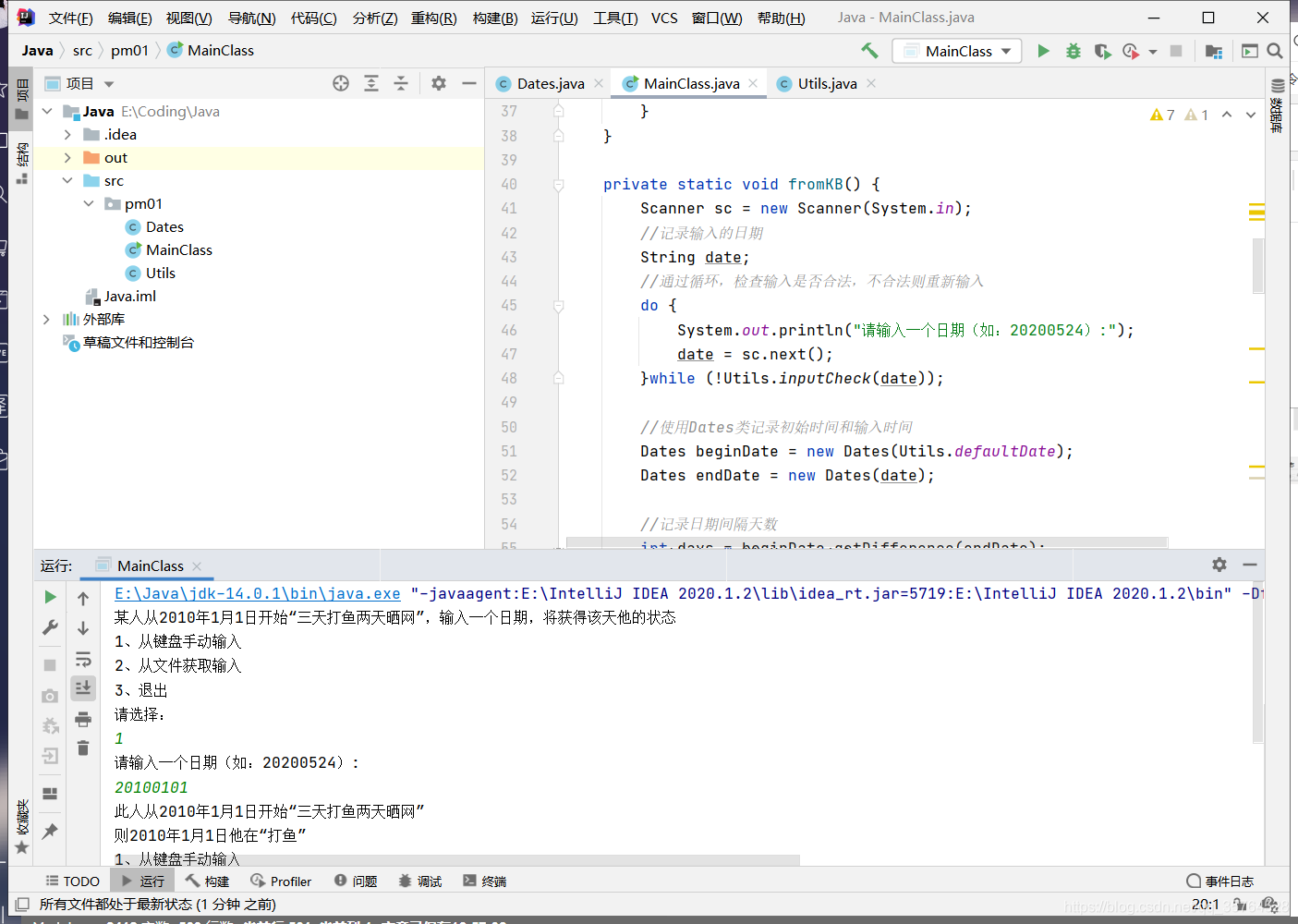Open the 终端 terminal tool window
Viewport: 1298px width, 924px height.
point(485,881)
